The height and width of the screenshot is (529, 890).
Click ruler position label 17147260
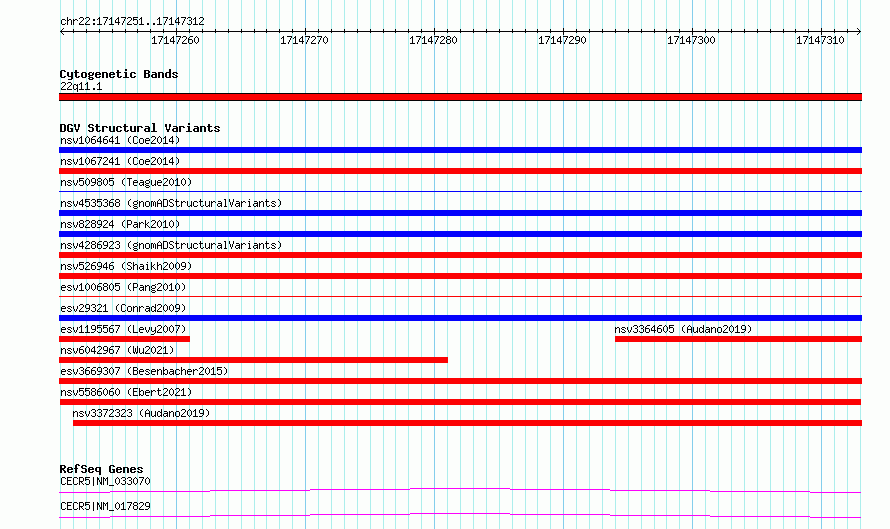click(x=175, y=40)
